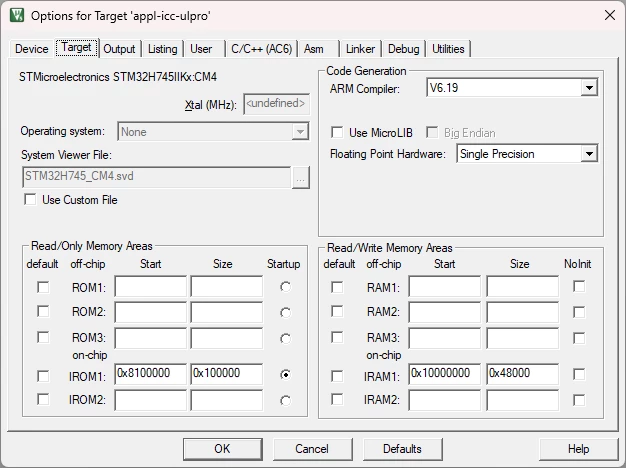Click the ROM3 Size field
The image size is (626, 468).
point(227,338)
